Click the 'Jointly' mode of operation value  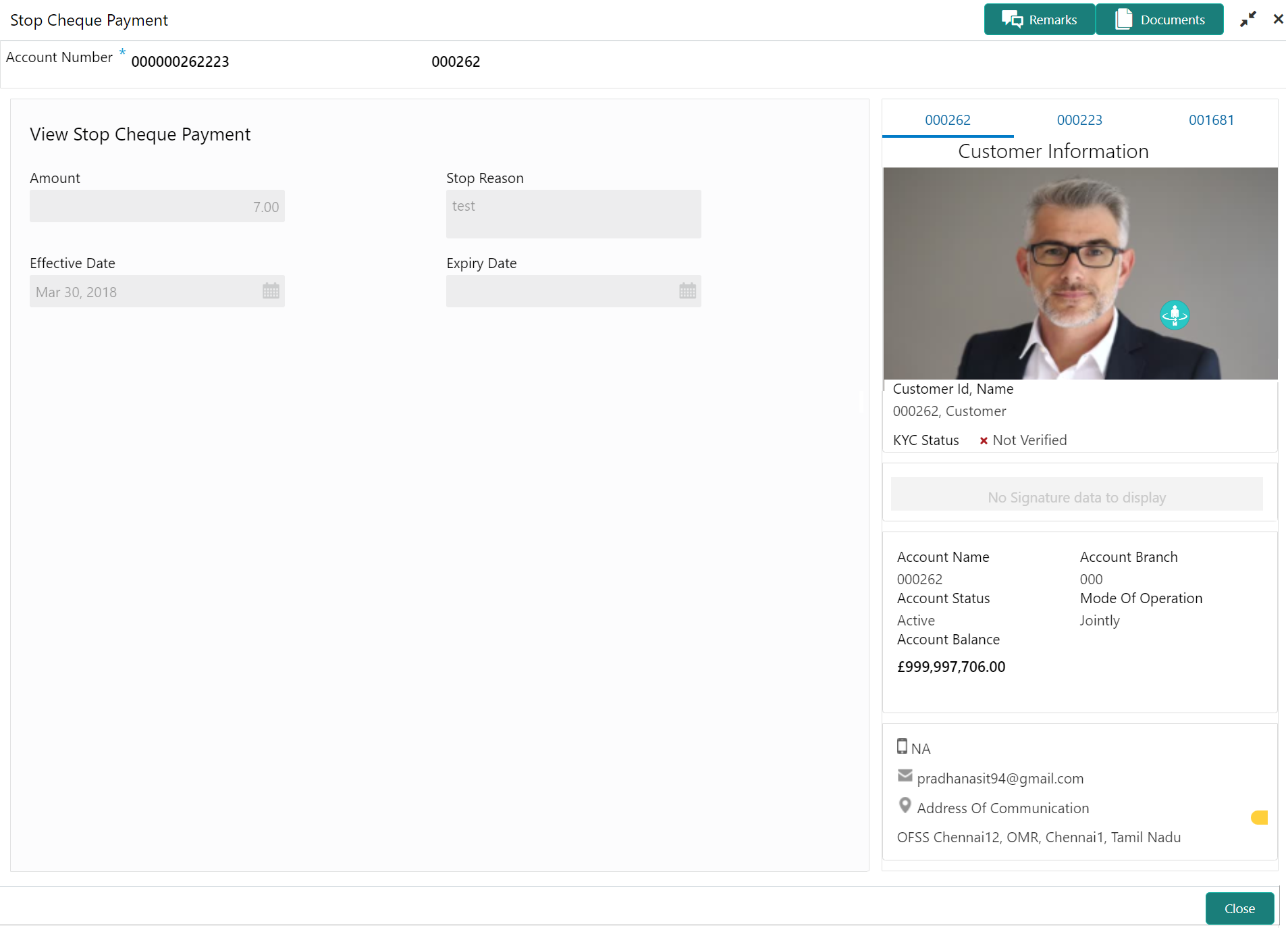coord(1100,621)
